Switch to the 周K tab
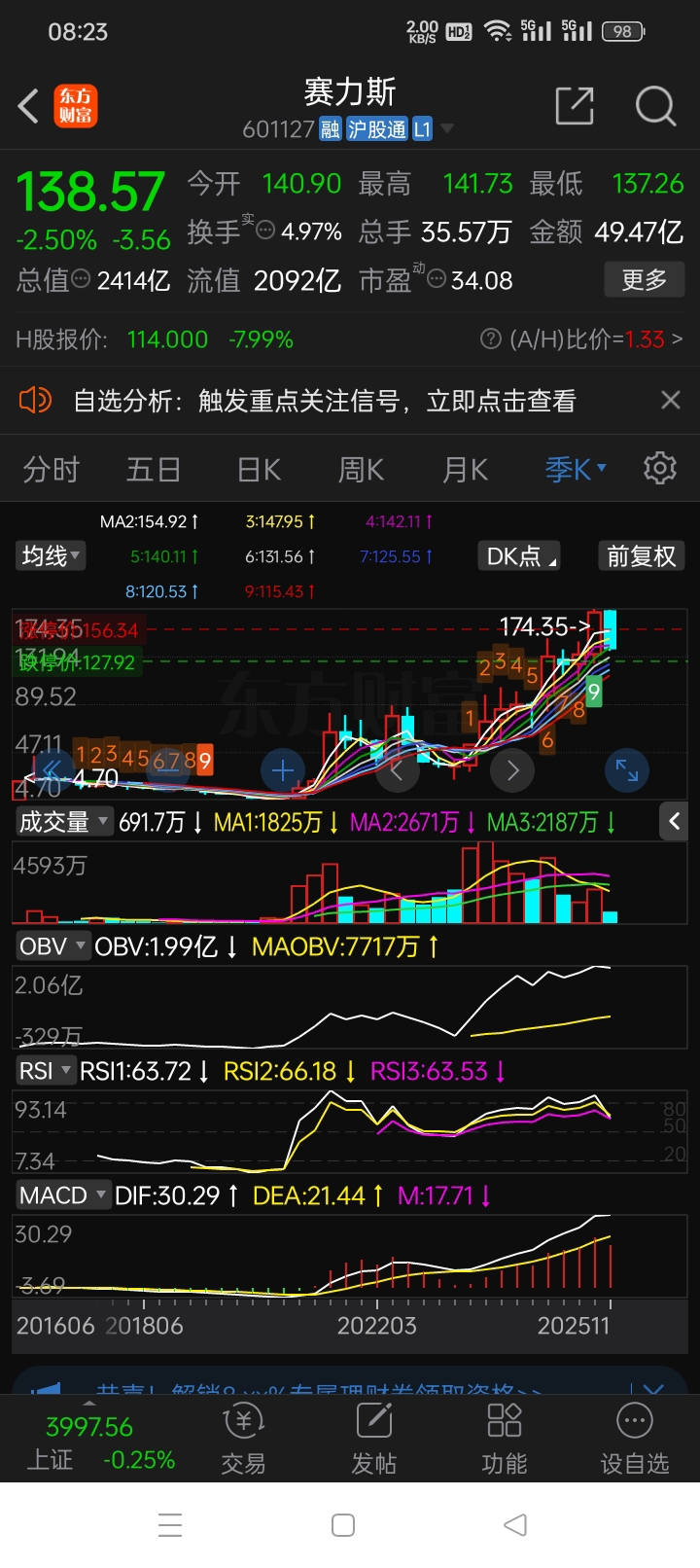The image size is (700, 1568). 361,470
